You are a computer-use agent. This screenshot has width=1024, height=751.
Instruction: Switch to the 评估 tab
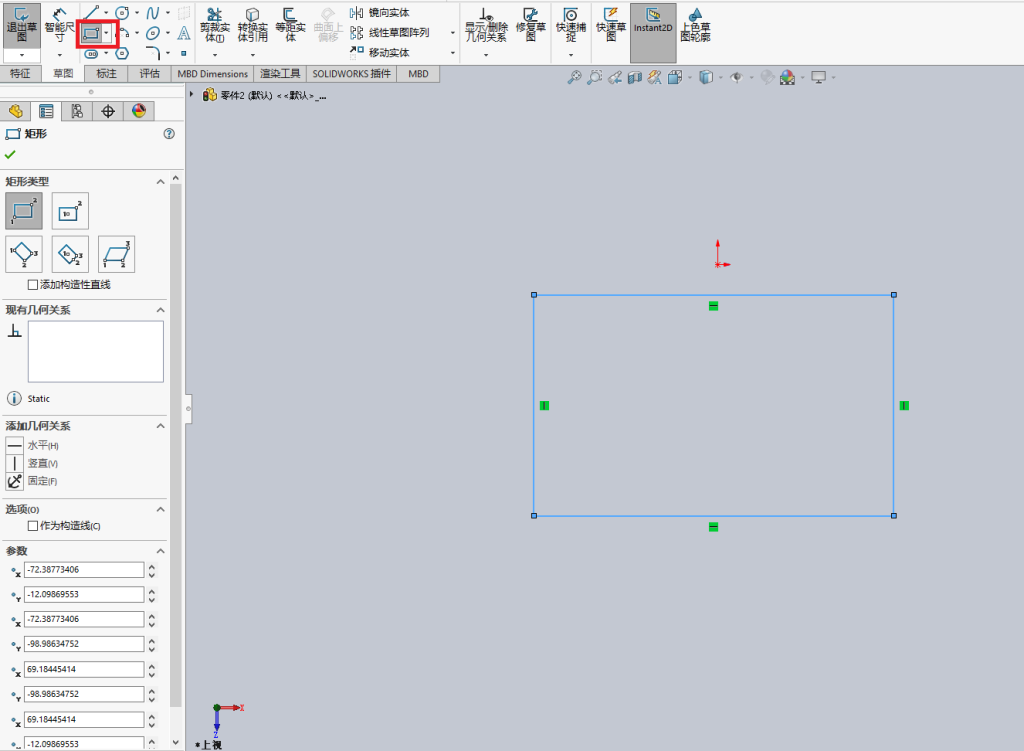[x=150, y=74]
